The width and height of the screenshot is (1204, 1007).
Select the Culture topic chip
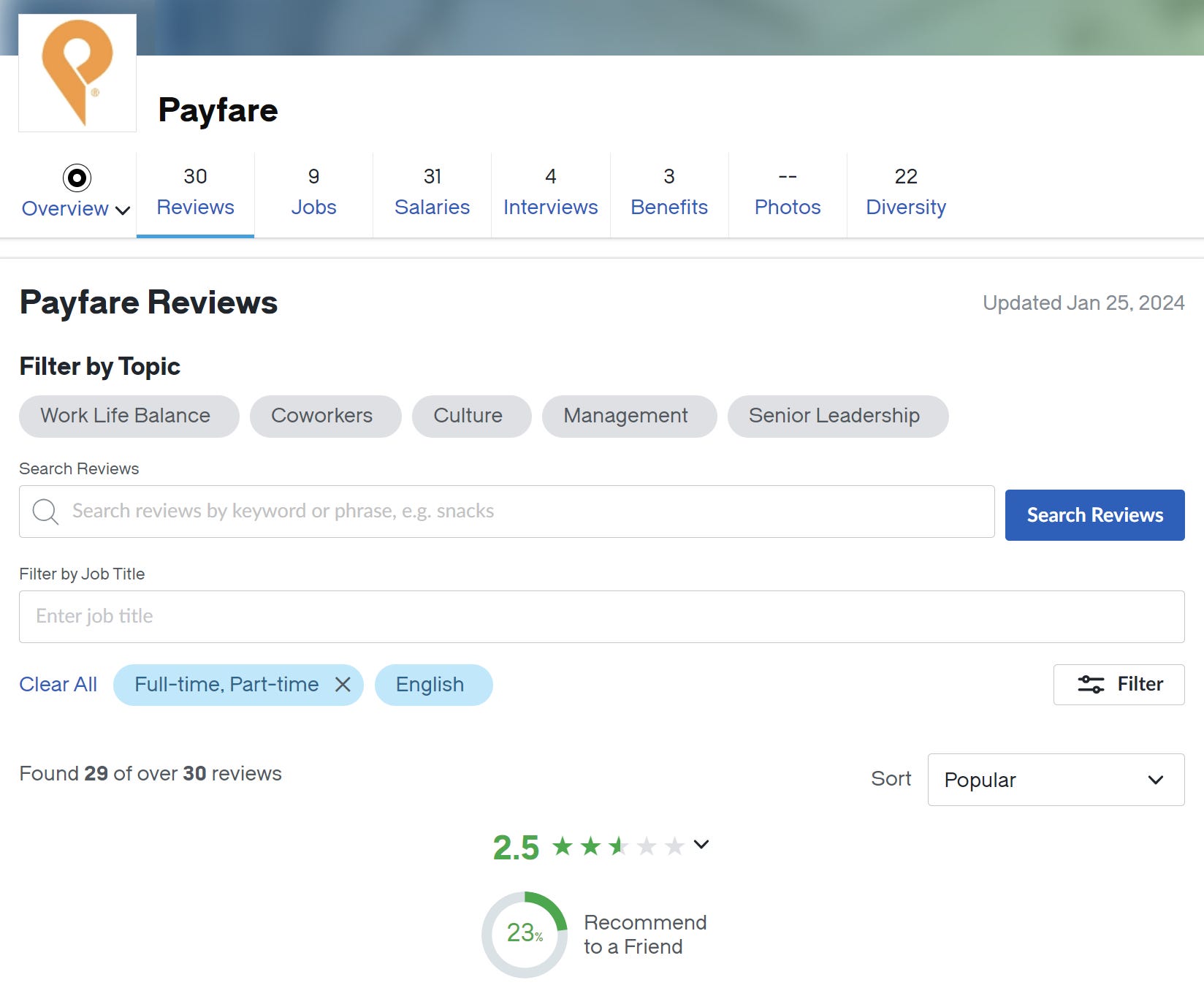[471, 417]
